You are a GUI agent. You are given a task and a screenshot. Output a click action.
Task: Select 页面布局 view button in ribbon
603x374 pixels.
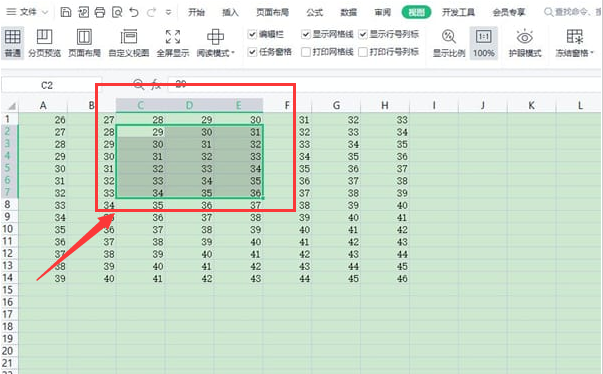[84, 43]
